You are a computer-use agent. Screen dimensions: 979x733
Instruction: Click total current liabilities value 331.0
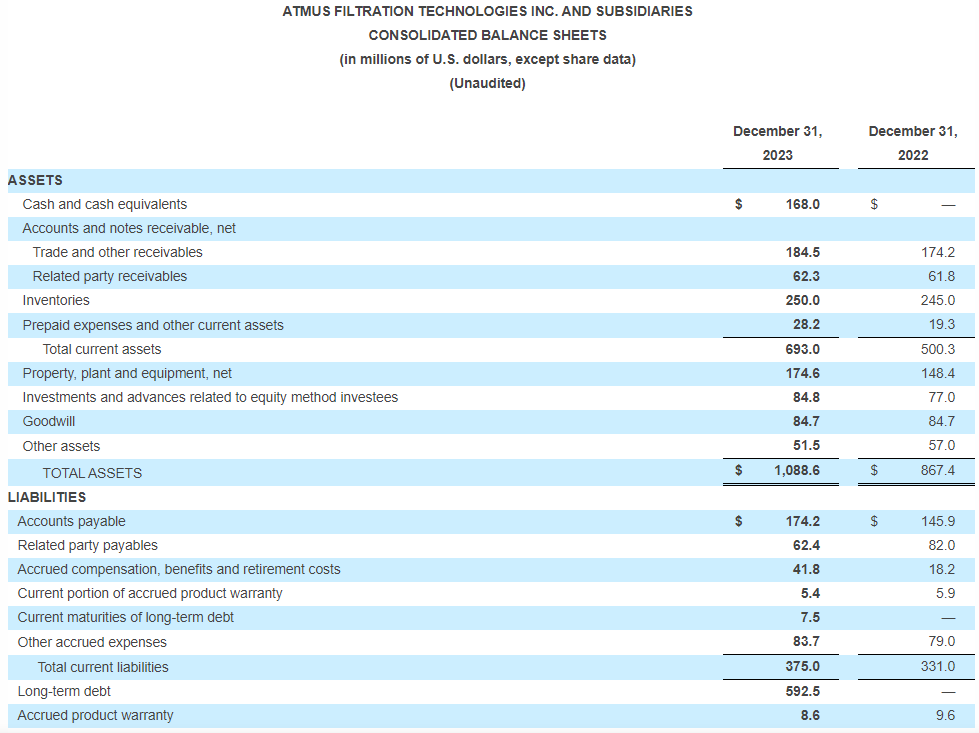pyautogui.click(x=938, y=667)
